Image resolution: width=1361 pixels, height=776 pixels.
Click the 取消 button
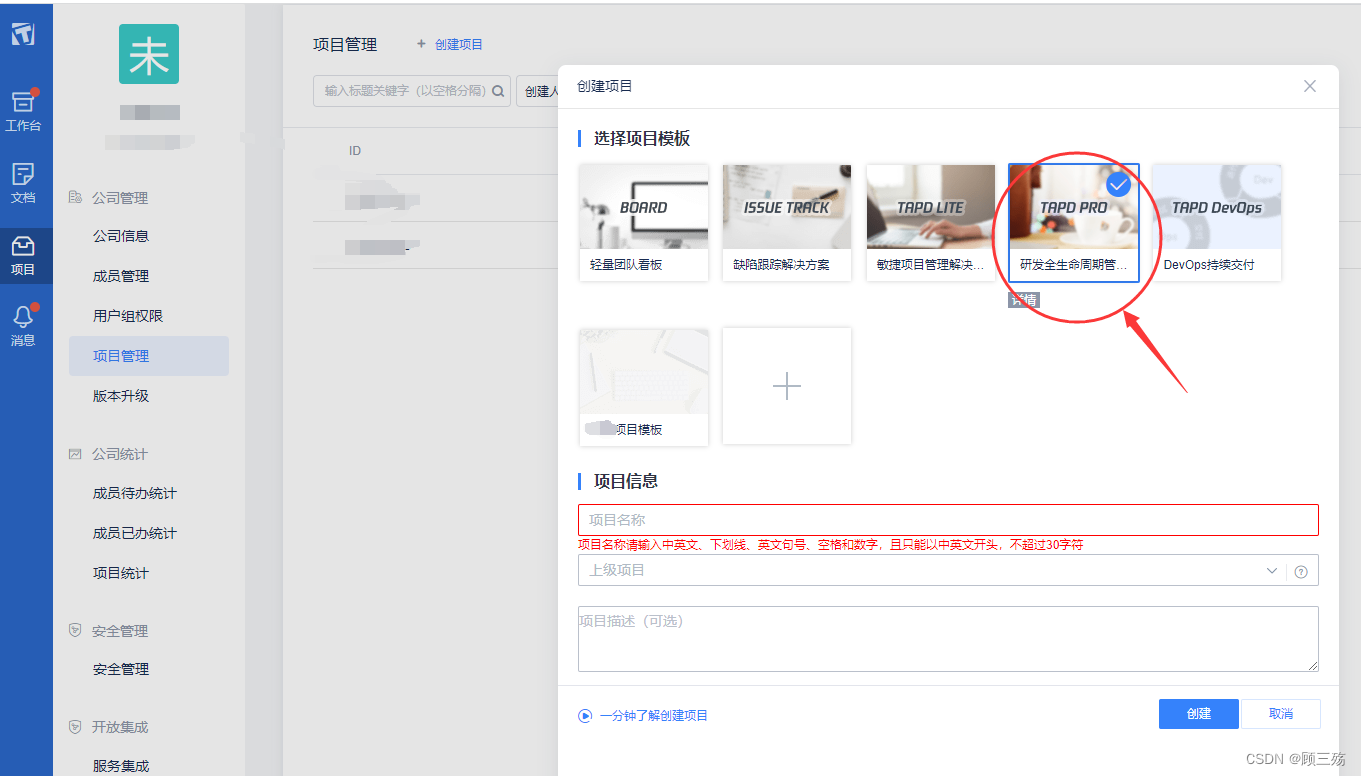coord(1281,714)
